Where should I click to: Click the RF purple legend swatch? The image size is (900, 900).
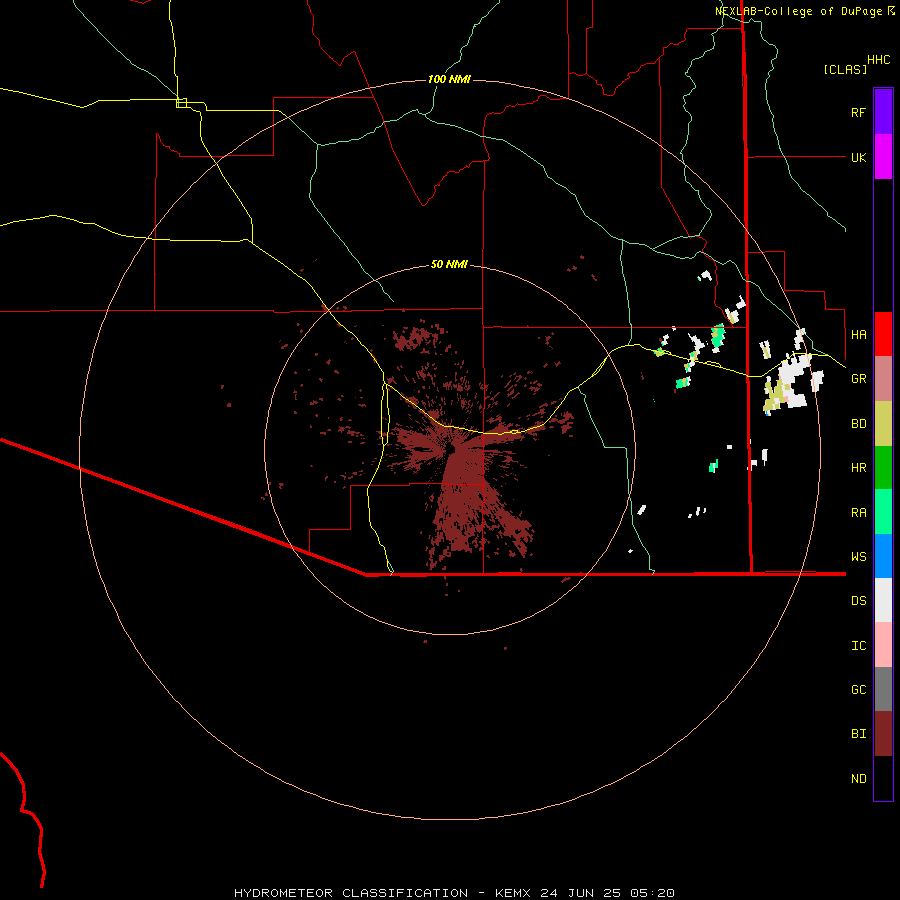883,112
